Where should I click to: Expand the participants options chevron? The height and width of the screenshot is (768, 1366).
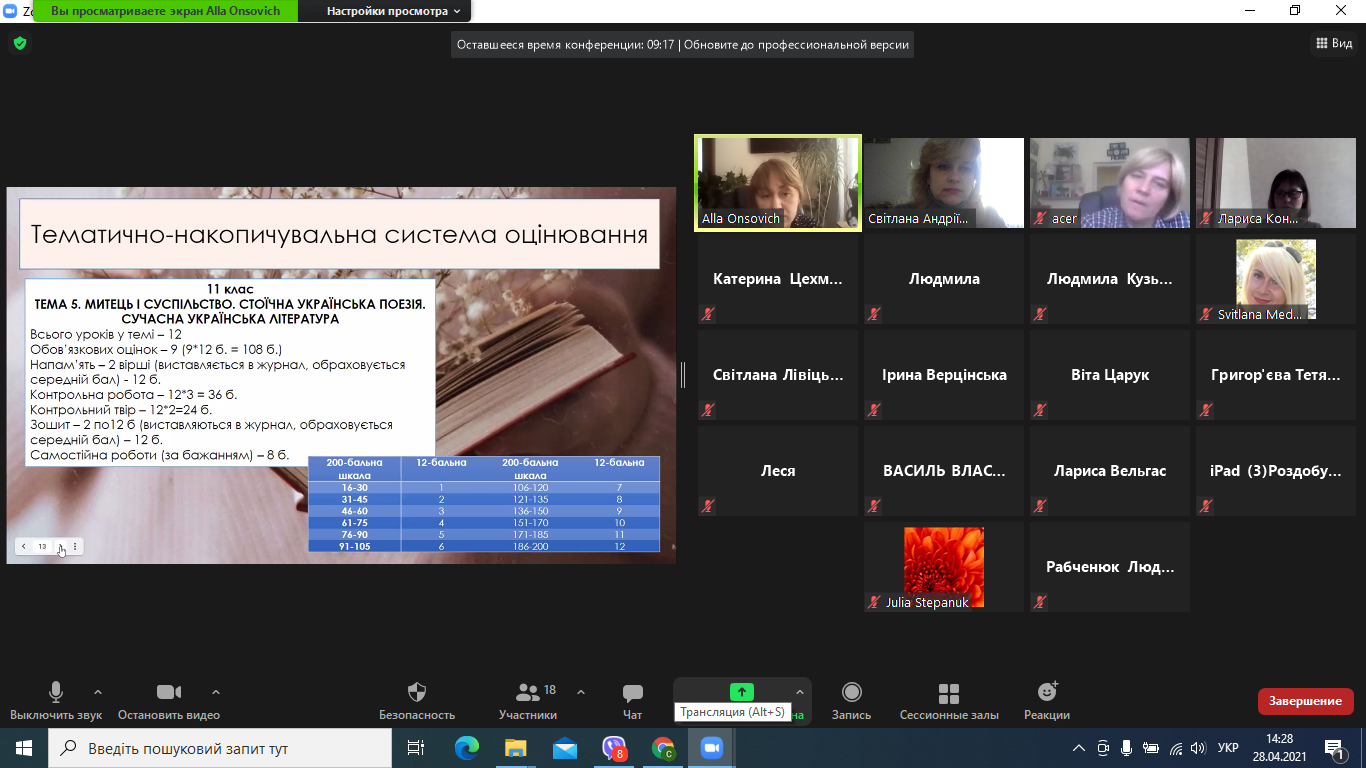[581, 692]
